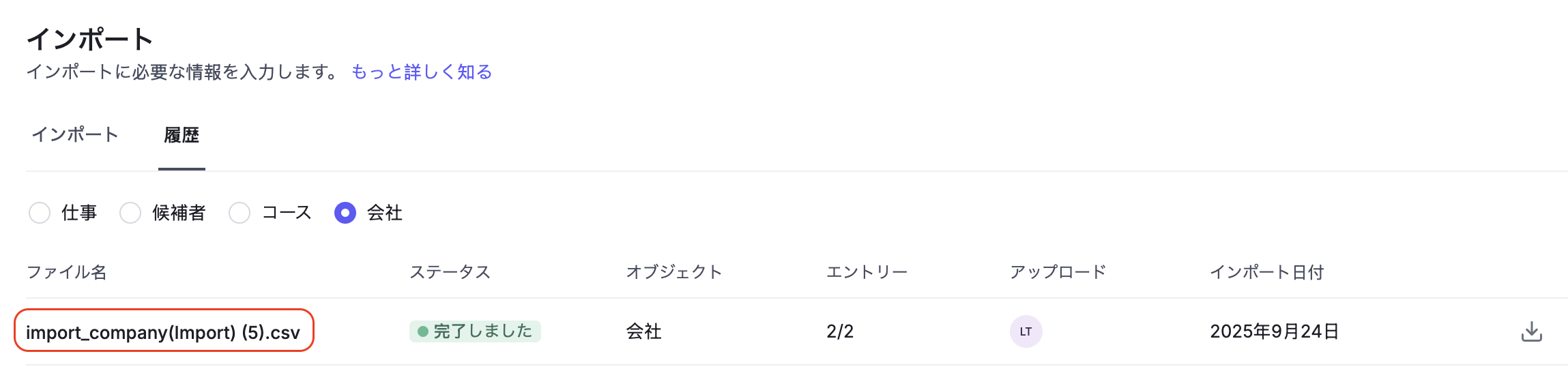
Task: Open the もっと詳しく知る link
Action: point(422,72)
